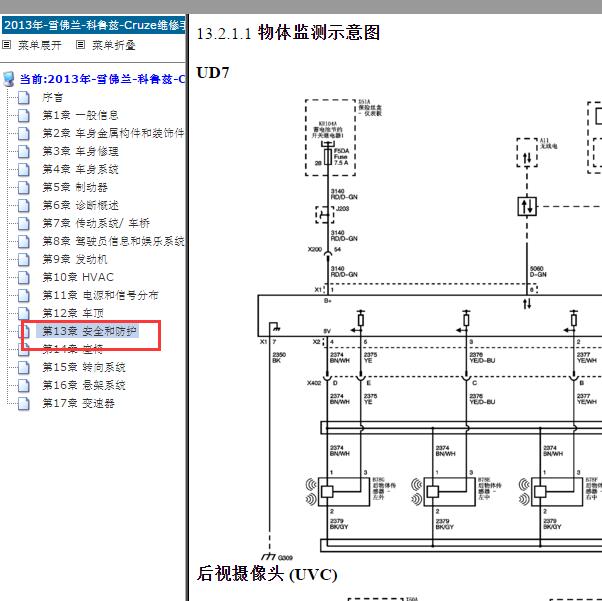Select 第7章 传动系统/车桥
602x601 pixels.
(x=96, y=223)
